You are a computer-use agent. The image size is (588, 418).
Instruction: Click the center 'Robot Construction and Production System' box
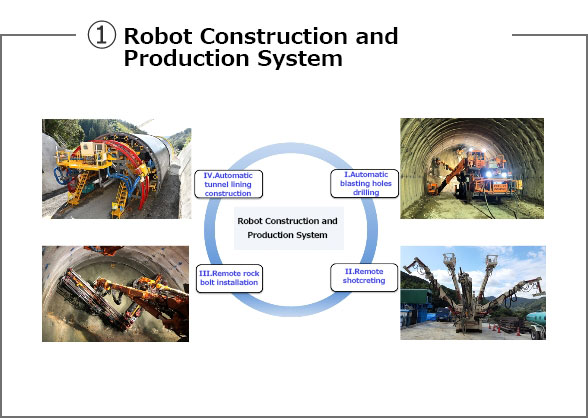(x=289, y=228)
